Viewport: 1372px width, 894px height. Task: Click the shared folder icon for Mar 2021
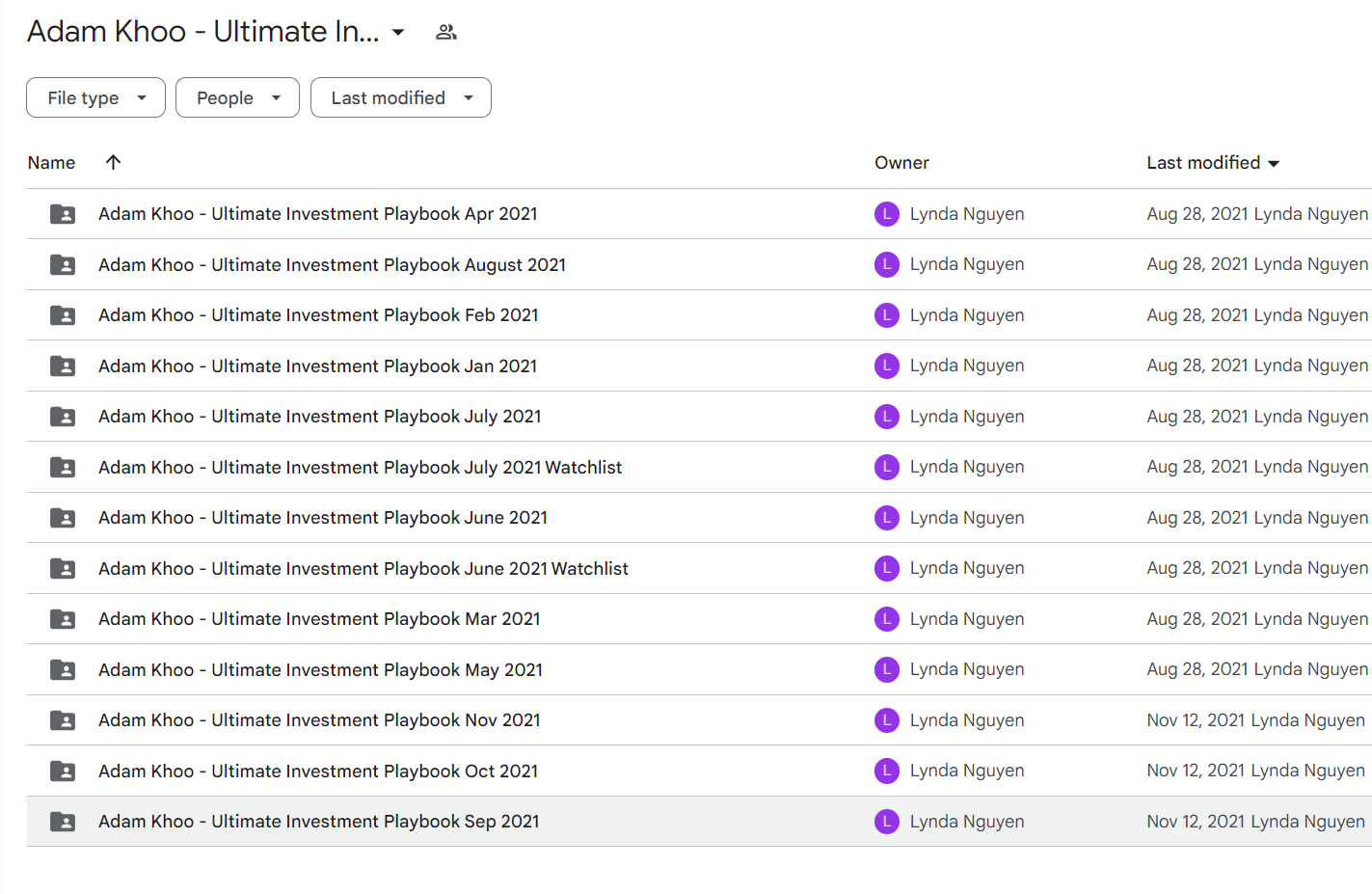pos(63,619)
